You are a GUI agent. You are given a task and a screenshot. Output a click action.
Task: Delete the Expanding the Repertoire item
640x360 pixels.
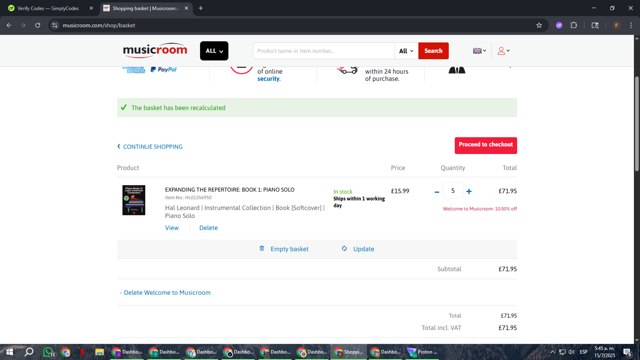(x=209, y=228)
